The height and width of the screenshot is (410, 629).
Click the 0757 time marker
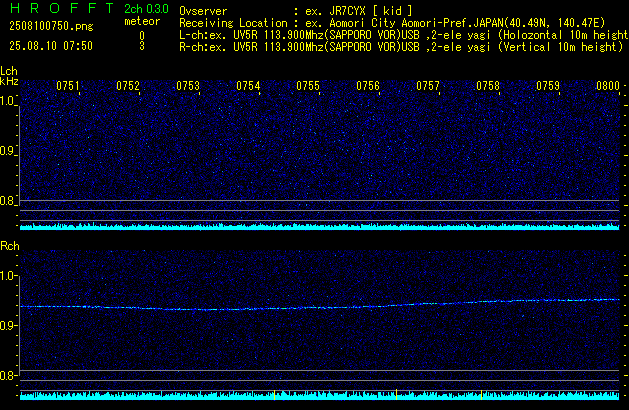428,86
